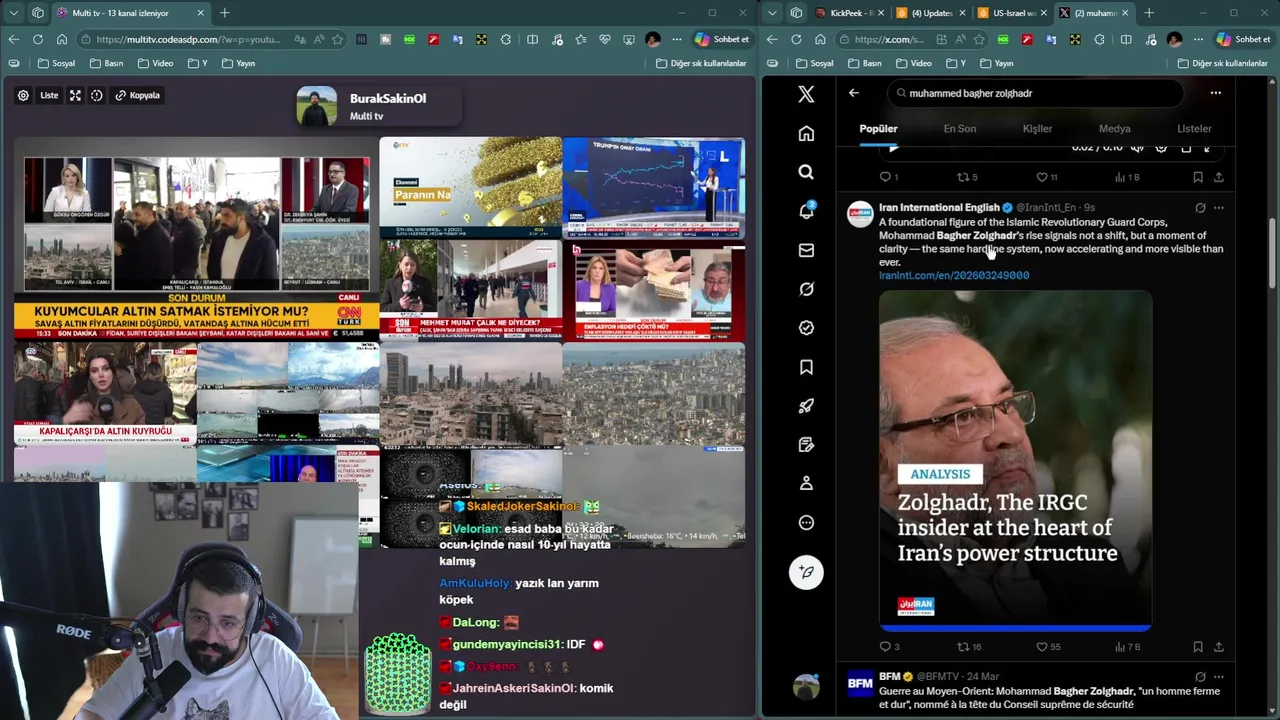Open more menu on Iran International tweet
This screenshot has width=1280, height=720.
tap(1218, 208)
